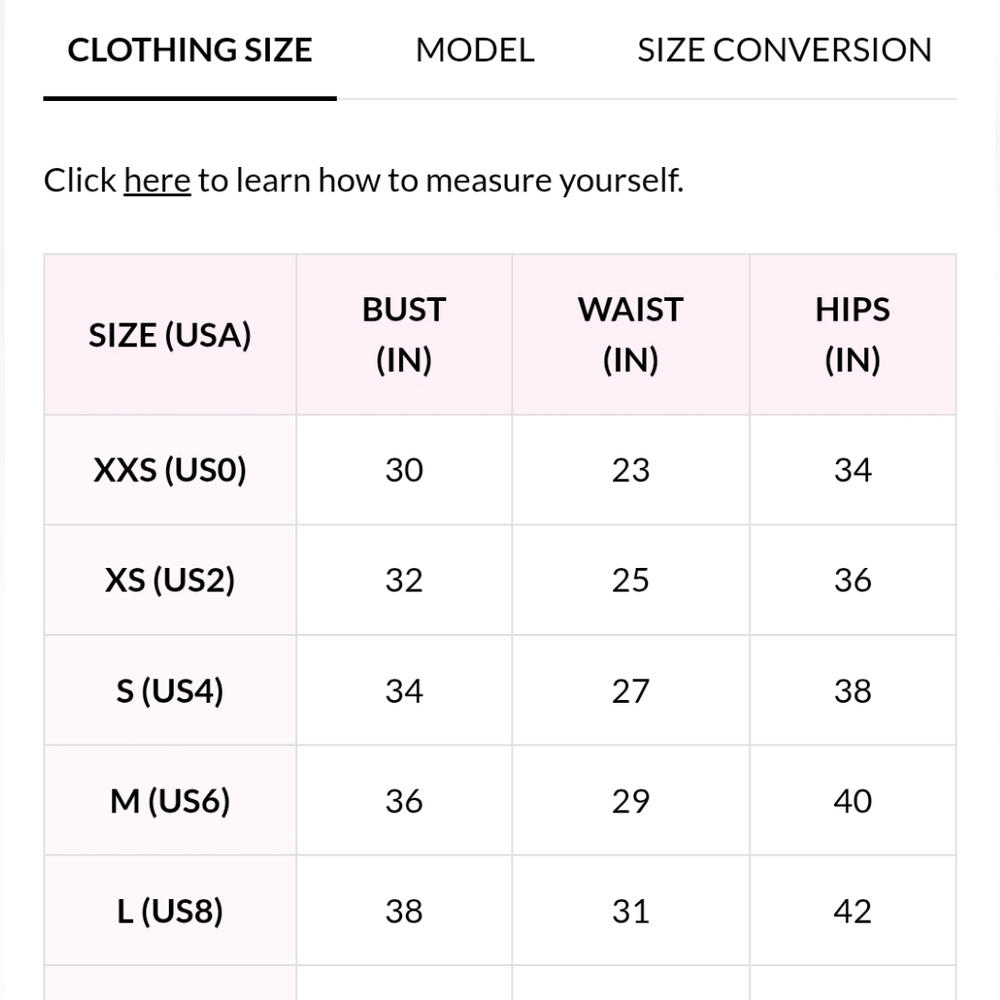Viewport: 1000px width, 1000px height.
Task: Select the XXS waist value 23
Action: 630,470
